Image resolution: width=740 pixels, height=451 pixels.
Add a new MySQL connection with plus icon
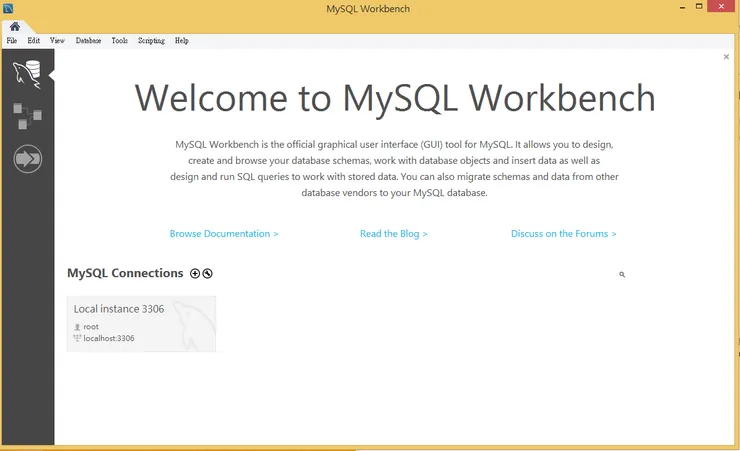coord(195,273)
